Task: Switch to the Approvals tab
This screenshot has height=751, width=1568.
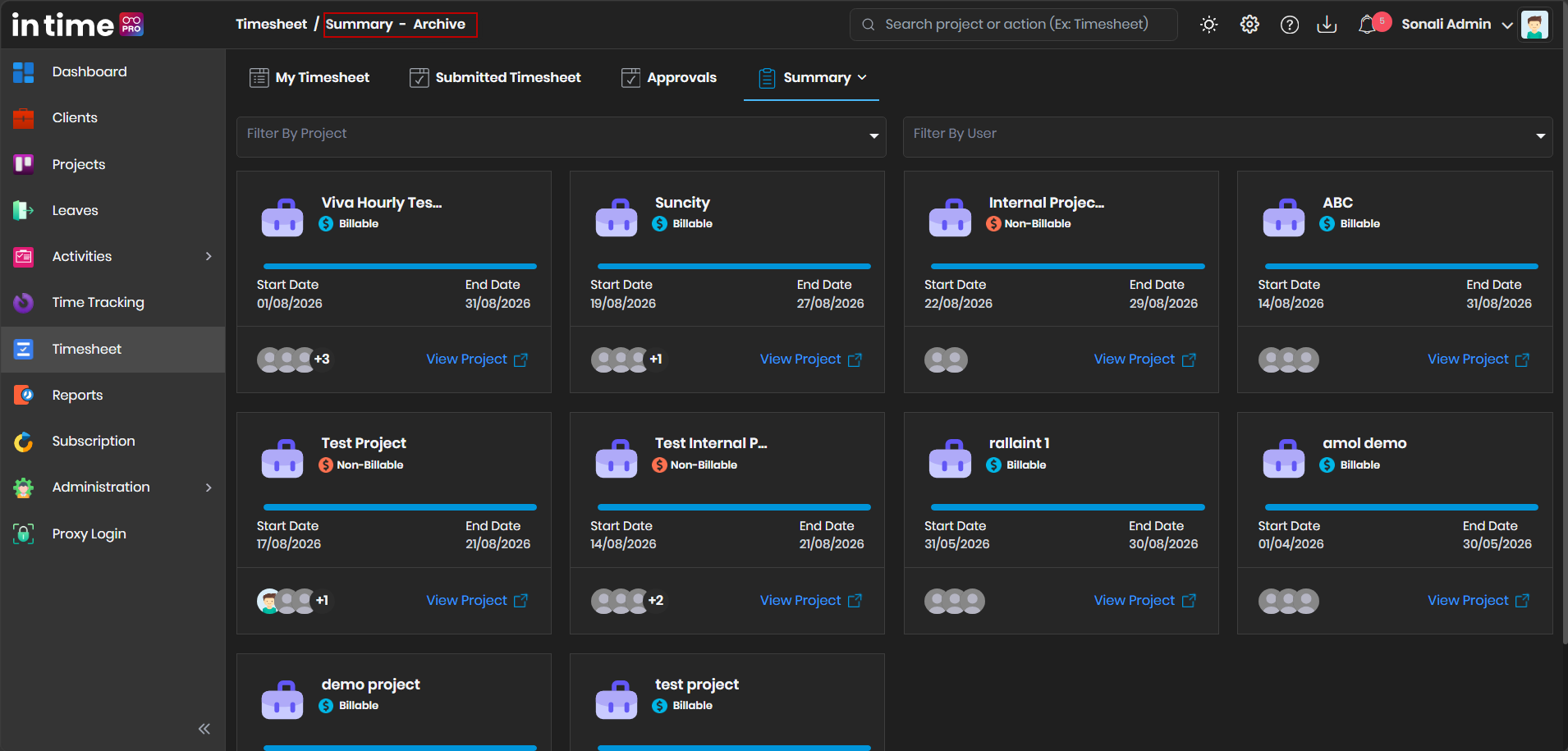Action: pyautogui.click(x=669, y=77)
